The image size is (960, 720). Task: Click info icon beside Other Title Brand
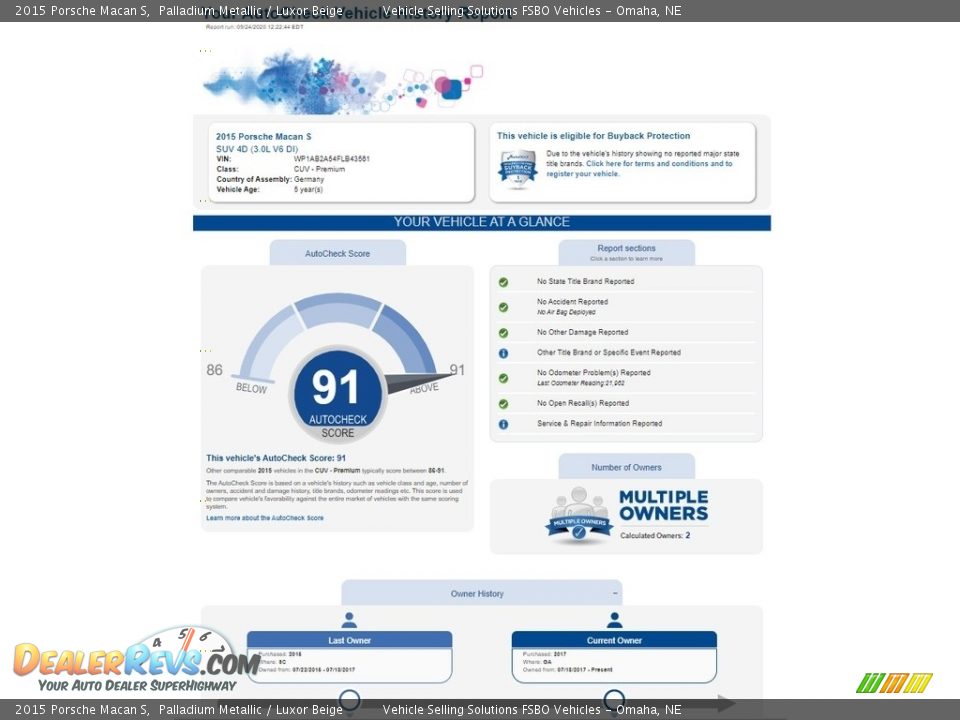pyautogui.click(x=503, y=353)
